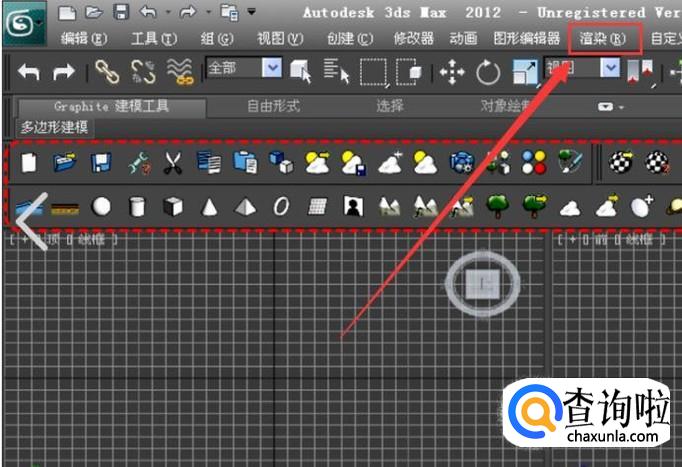Toggle the Select Object tool
682x467 pixels.
click(299, 71)
